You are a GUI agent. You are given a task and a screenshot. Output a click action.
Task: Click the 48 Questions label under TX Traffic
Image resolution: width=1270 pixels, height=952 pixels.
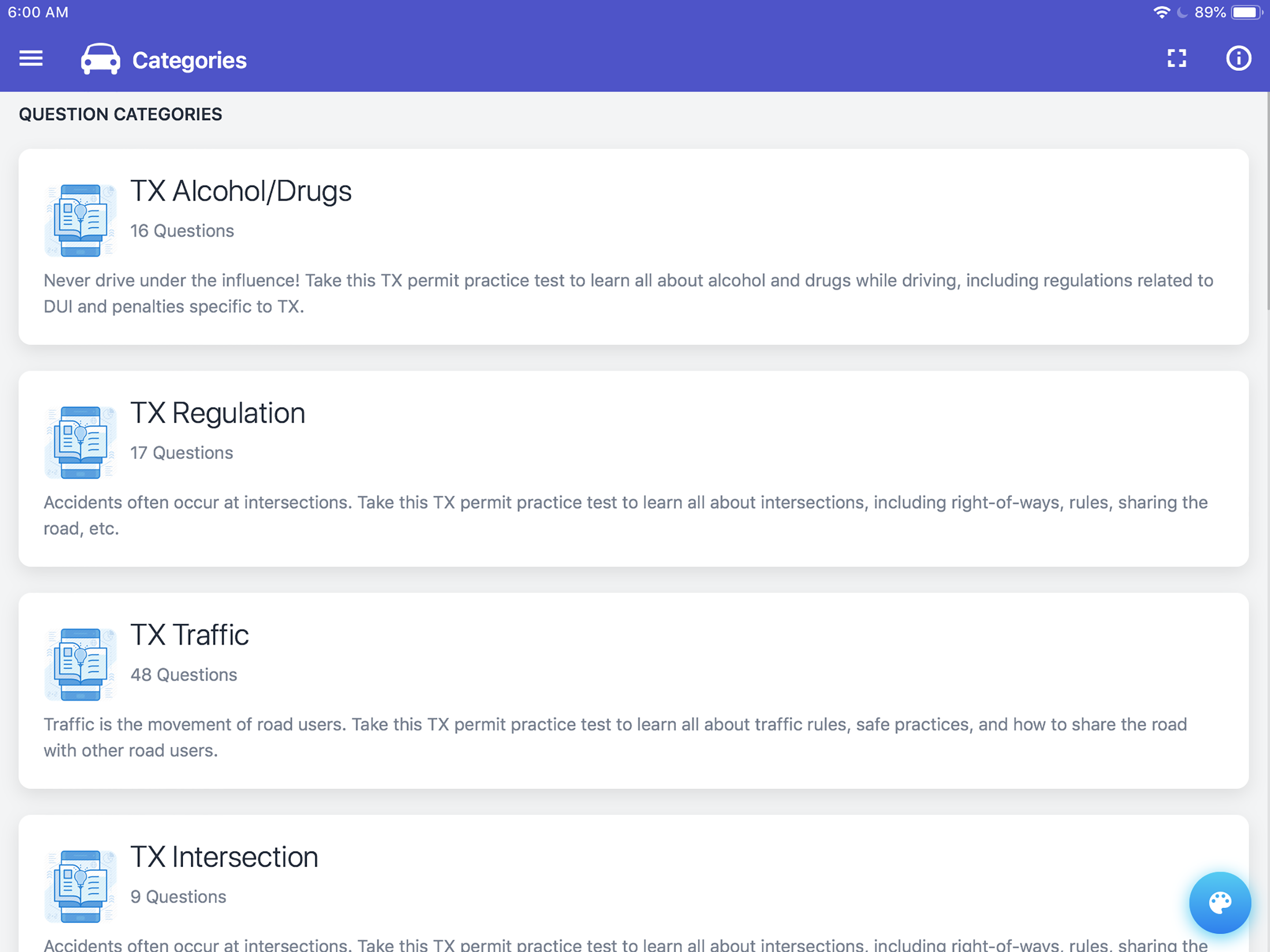tap(184, 674)
